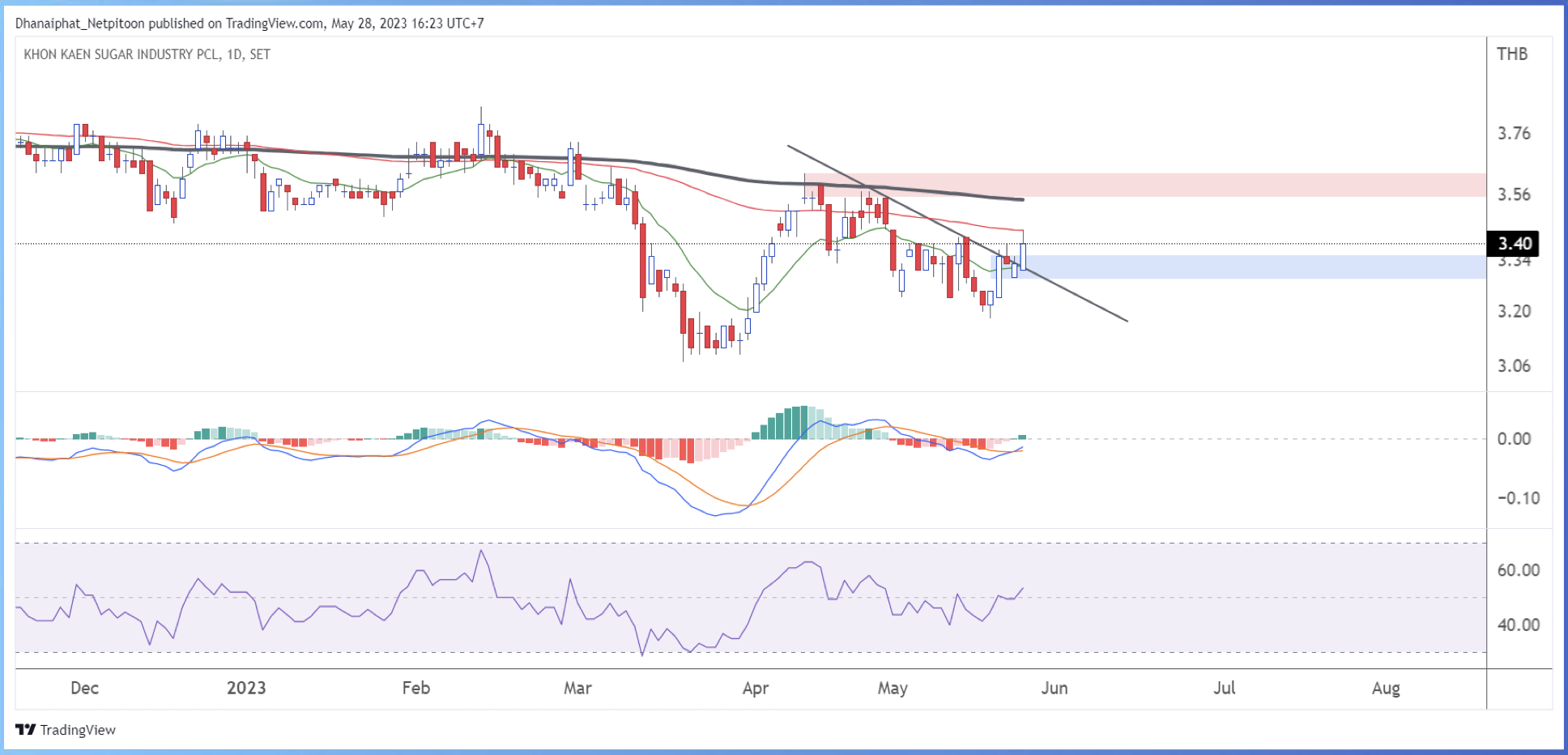Click RSI axis value 60.00
Screen dimensions: 1568x755
(x=1519, y=570)
